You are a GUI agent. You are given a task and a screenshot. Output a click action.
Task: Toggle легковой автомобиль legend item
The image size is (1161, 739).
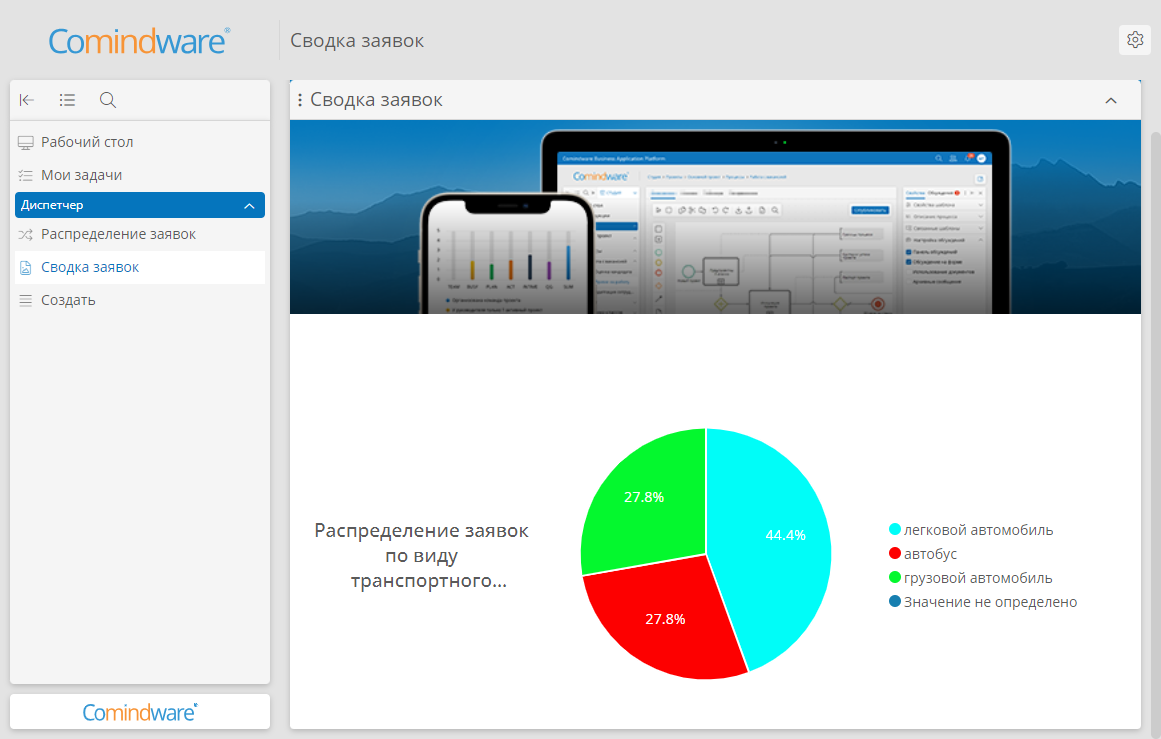click(971, 529)
